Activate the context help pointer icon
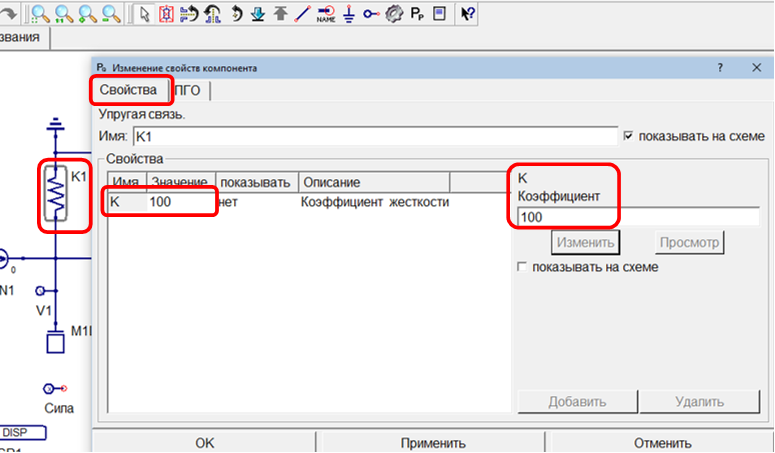The width and height of the screenshot is (775, 453). (x=468, y=14)
